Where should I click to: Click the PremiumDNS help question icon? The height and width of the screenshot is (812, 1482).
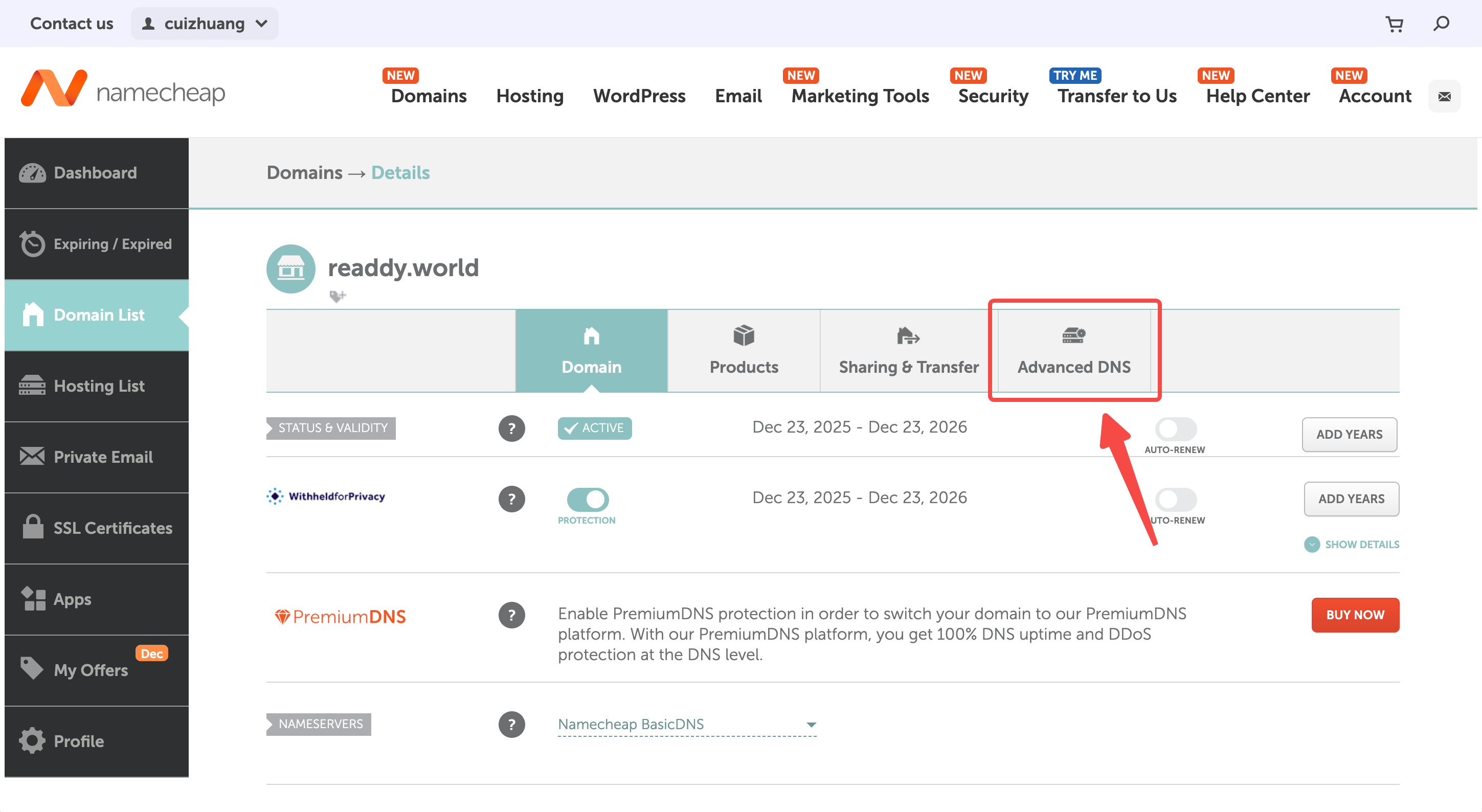coord(511,615)
